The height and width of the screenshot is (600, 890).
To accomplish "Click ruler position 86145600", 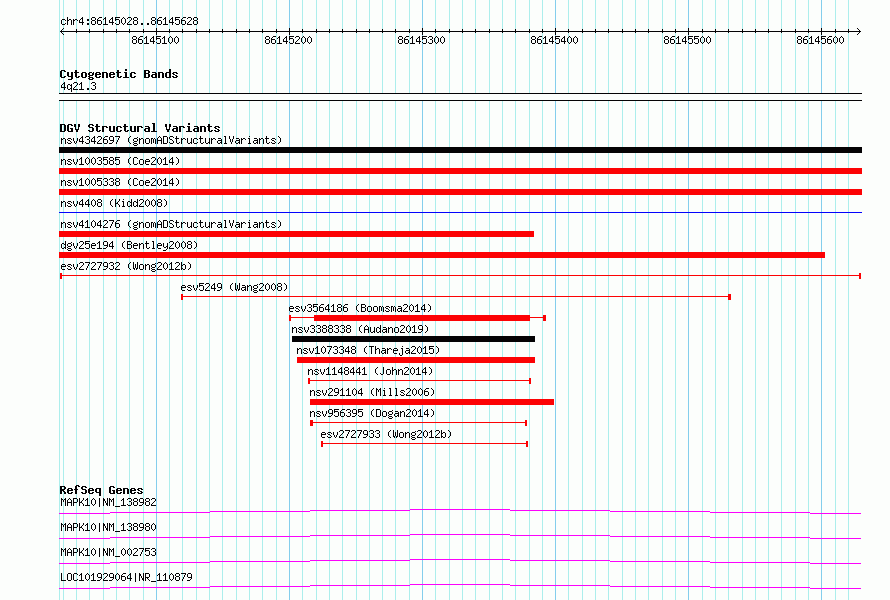I will pyautogui.click(x=820, y=40).
